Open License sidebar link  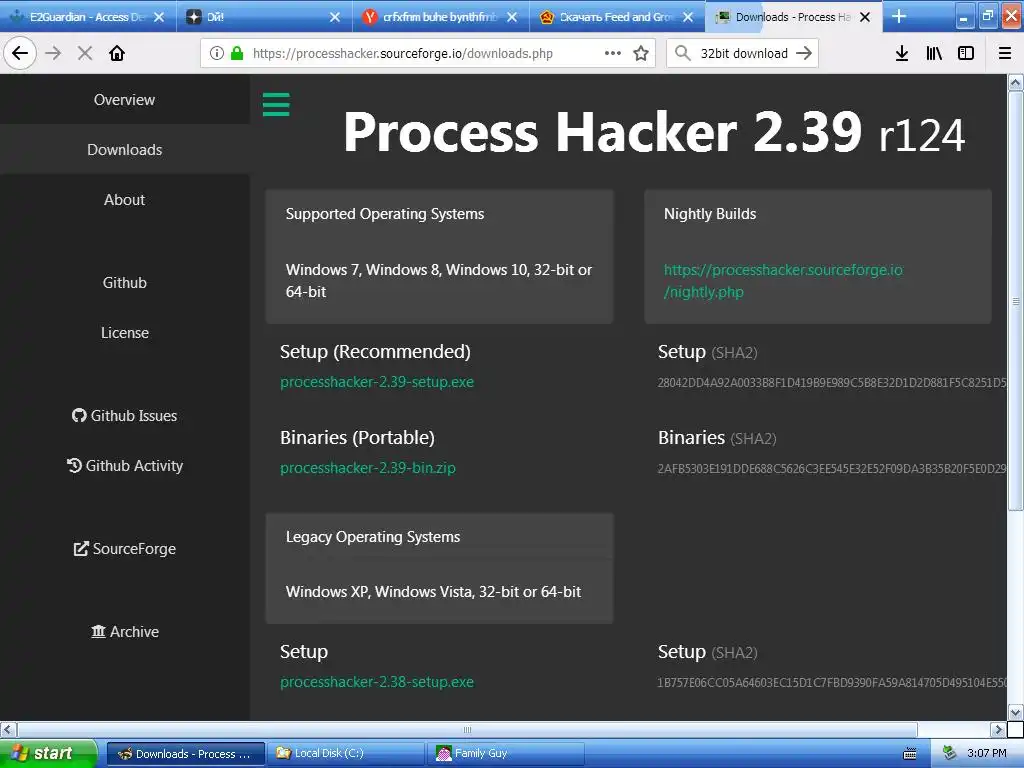point(124,332)
